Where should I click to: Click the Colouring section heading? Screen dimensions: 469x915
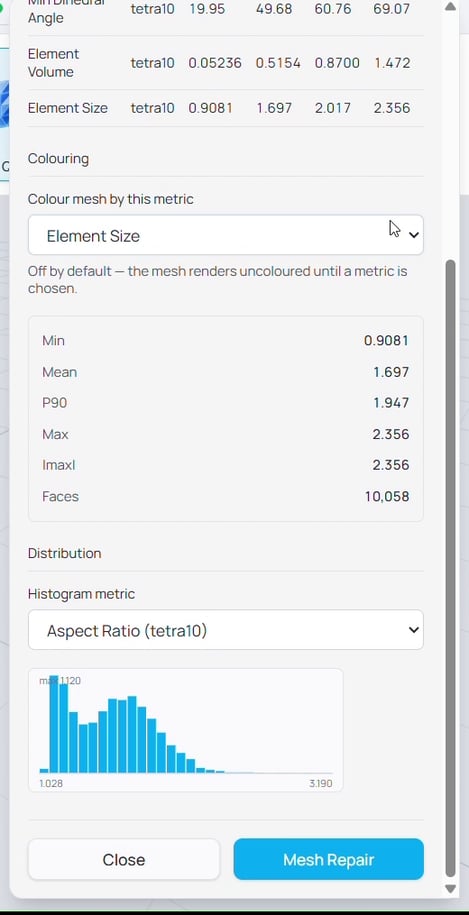[x=58, y=159]
